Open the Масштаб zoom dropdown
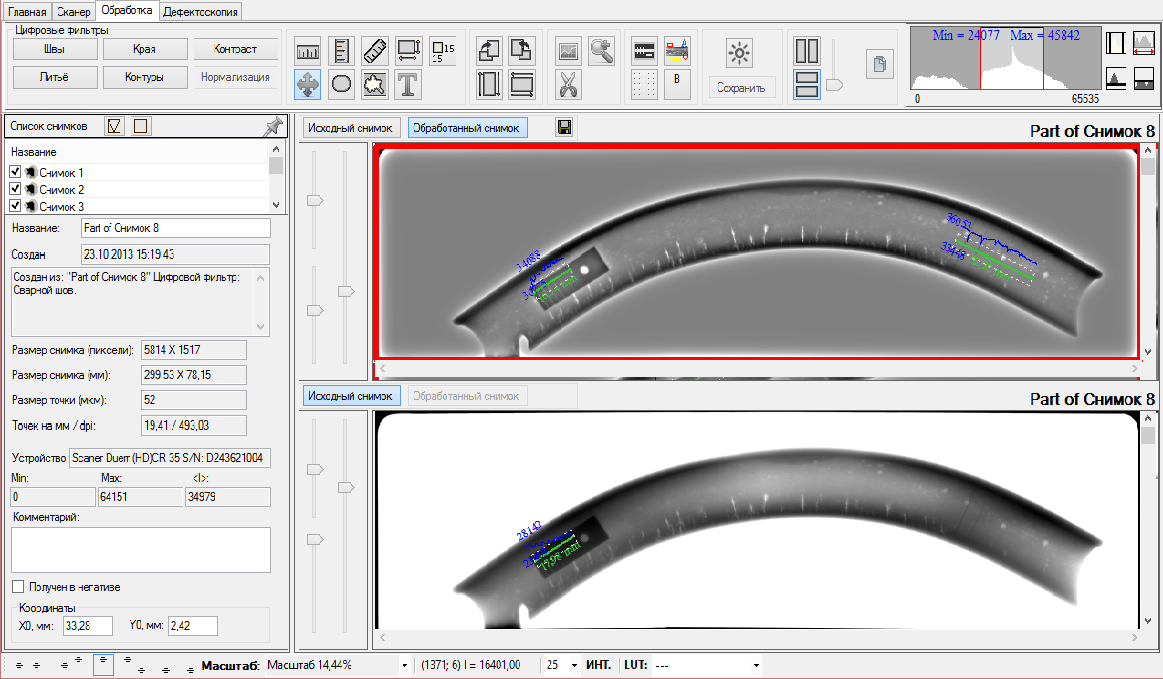This screenshot has width=1163, height=679. tap(405, 665)
